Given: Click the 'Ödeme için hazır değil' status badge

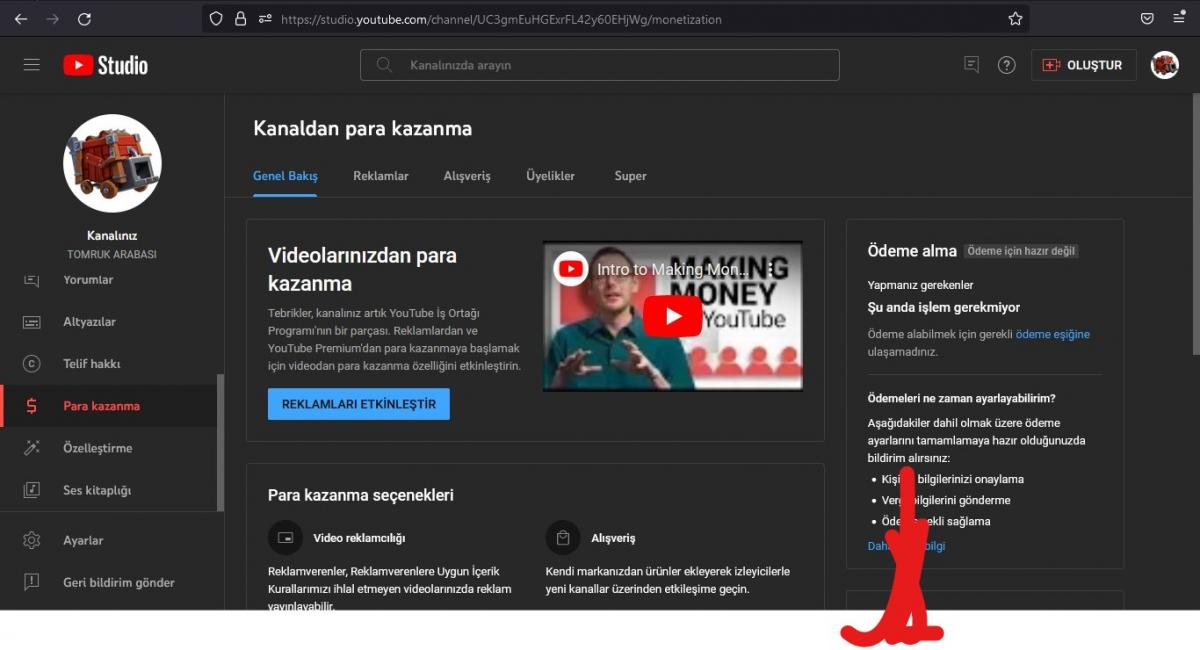Looking at the screenshot, I should point(1021,251).
